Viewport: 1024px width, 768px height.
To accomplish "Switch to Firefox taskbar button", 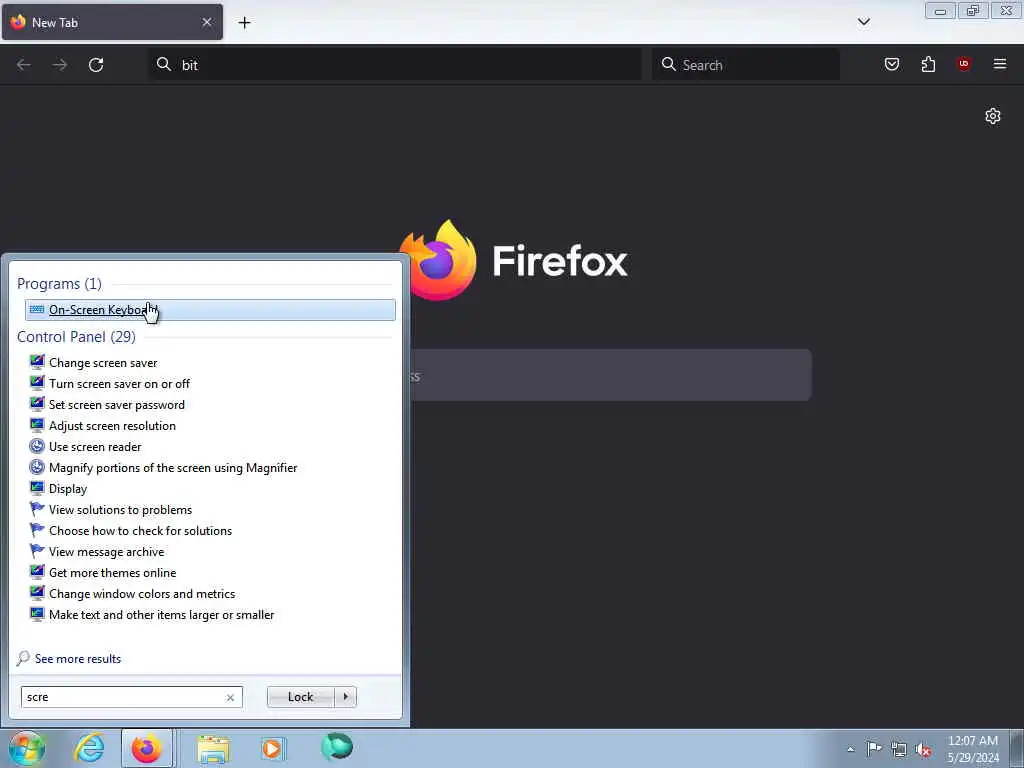I will (147, 748).
